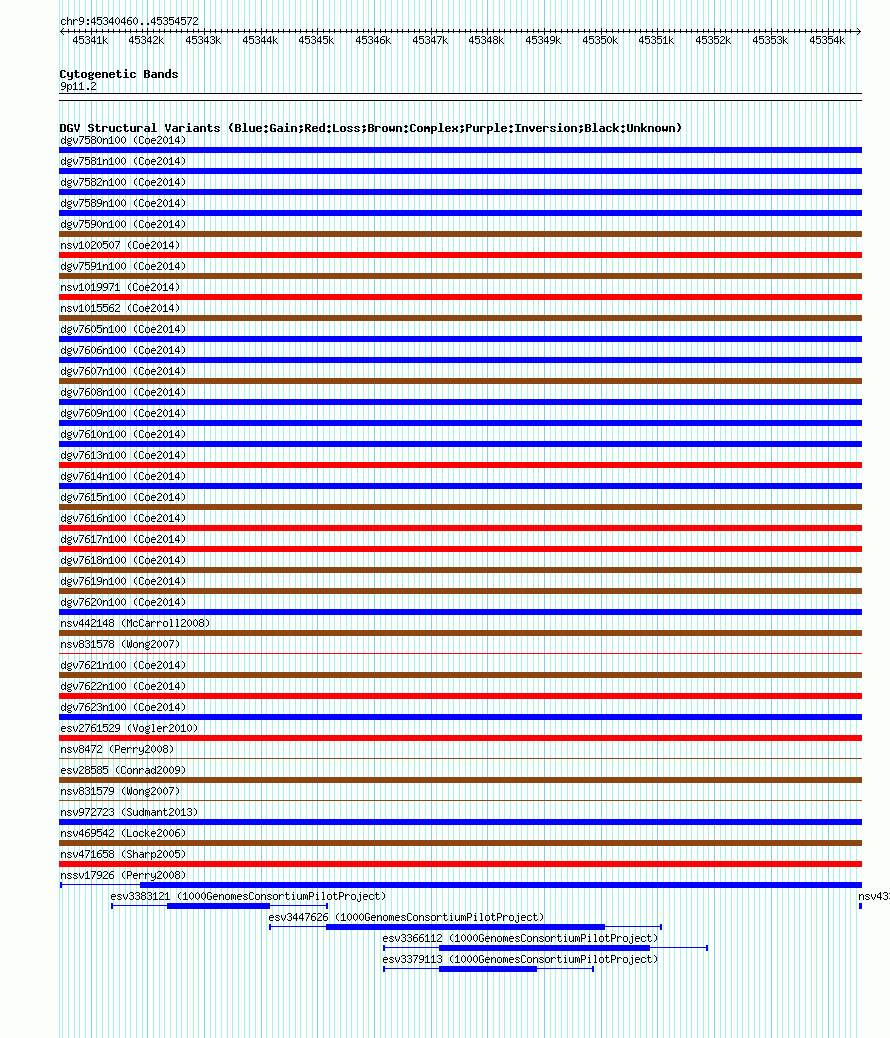Select the dgv7581n100 (Coe2014) label
The image size is (890, 1038).
click(123, 162)
